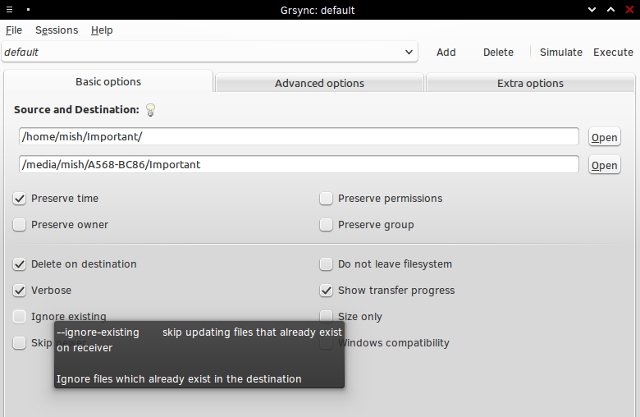Click the Delete session button

pos(498,52)
